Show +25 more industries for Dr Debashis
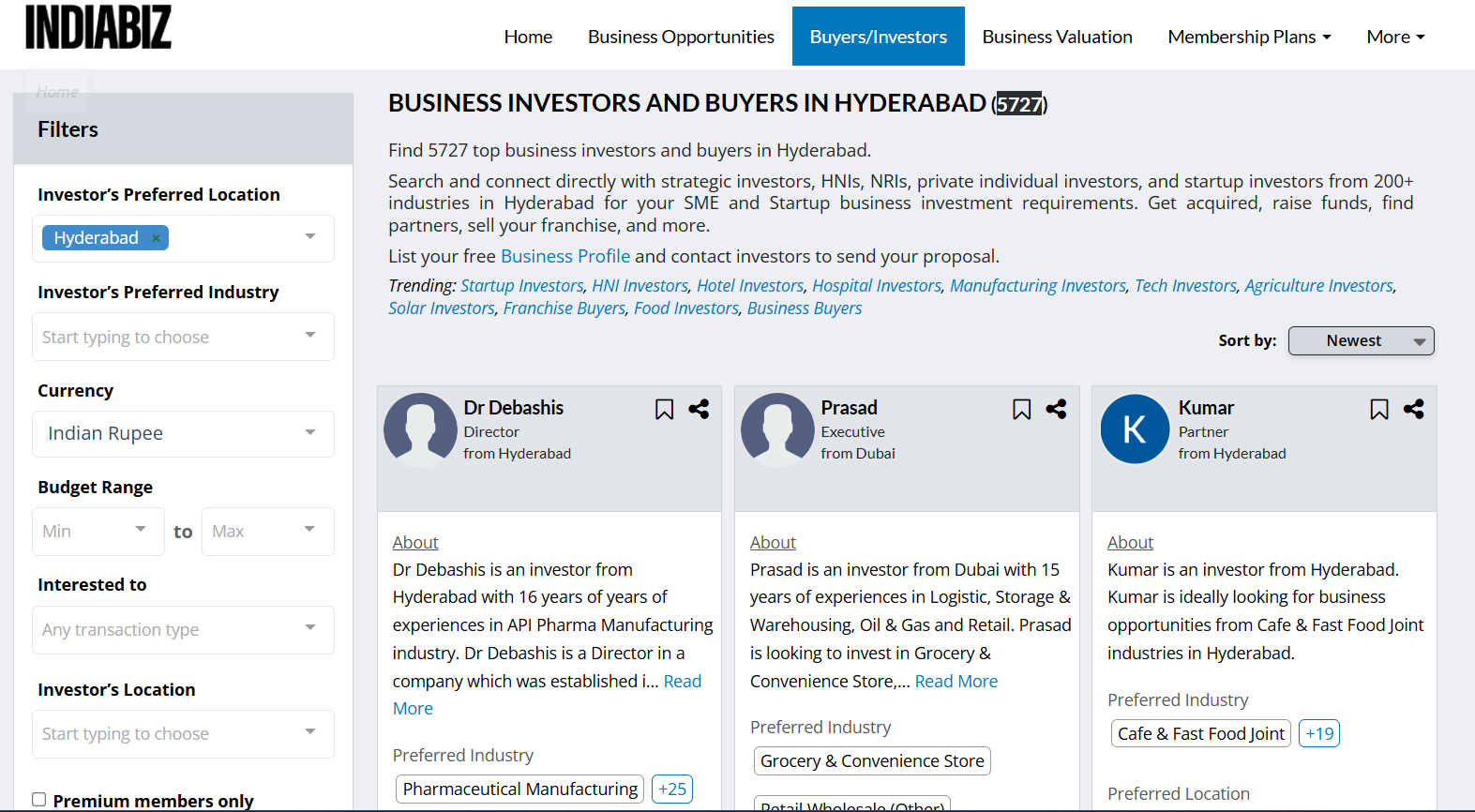Image resolution: width=1475 pixels, height=812 pixels. click(x=672, y=789)
